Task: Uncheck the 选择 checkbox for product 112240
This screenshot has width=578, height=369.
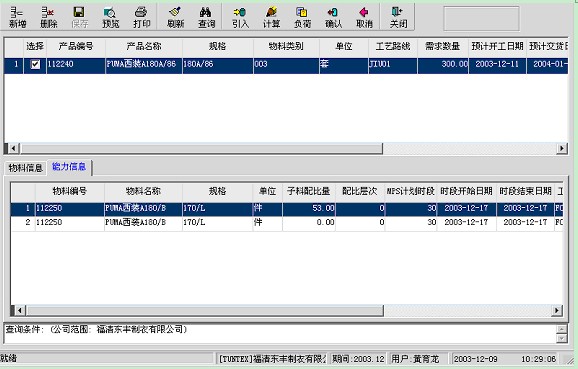Action: [35, 65]
